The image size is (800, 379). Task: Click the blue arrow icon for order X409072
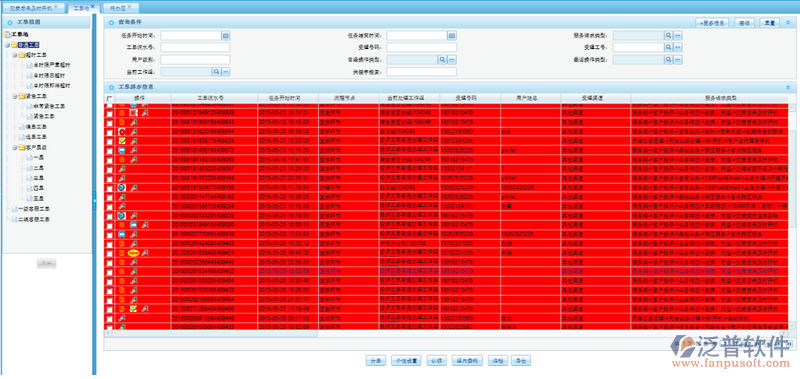tap(122, 150)
